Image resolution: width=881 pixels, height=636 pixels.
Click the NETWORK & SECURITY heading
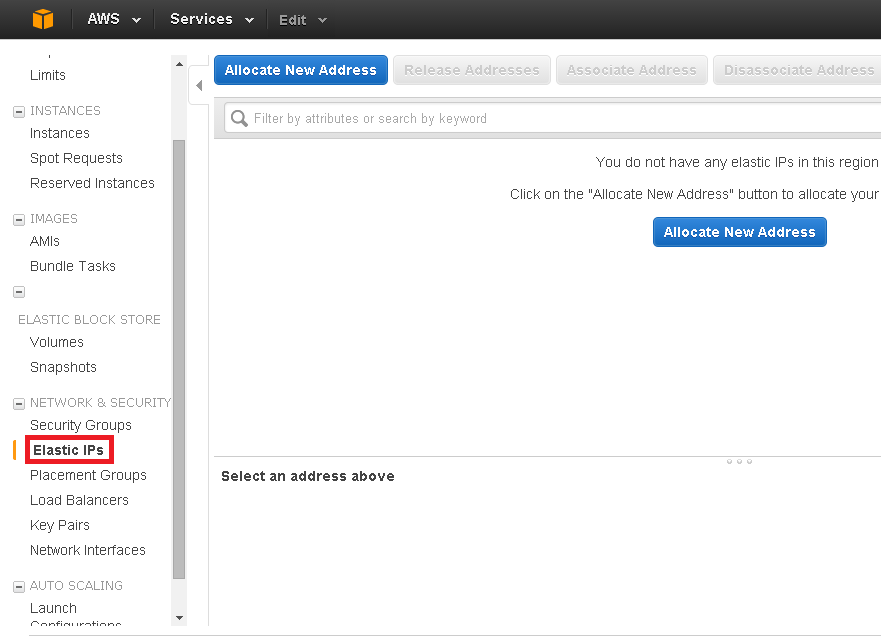point(101,403)
